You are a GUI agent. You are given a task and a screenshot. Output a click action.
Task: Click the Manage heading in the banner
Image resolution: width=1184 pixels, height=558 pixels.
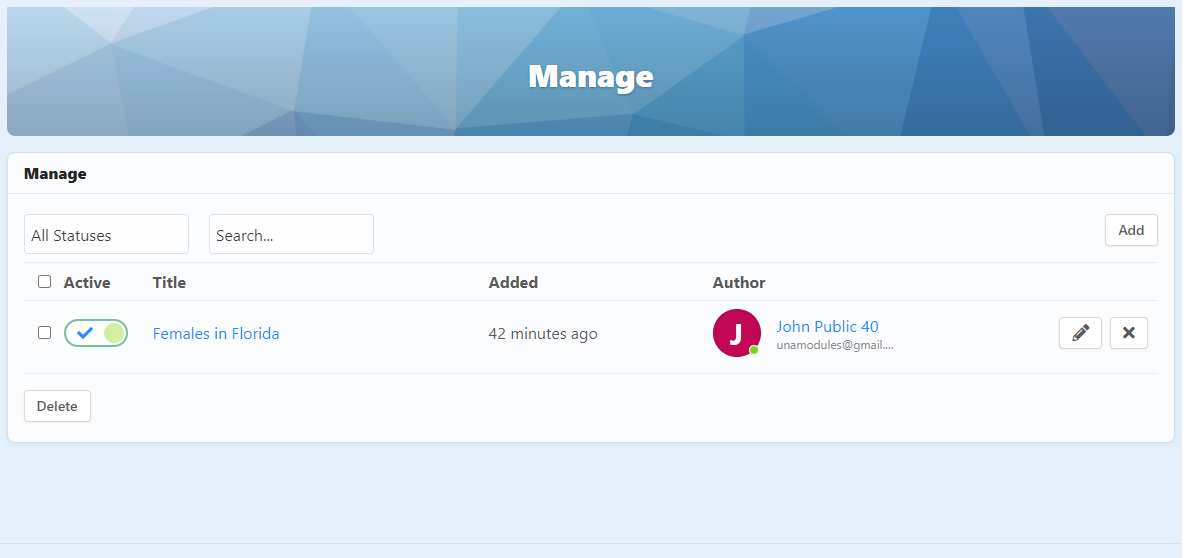(x=590, y=77)
